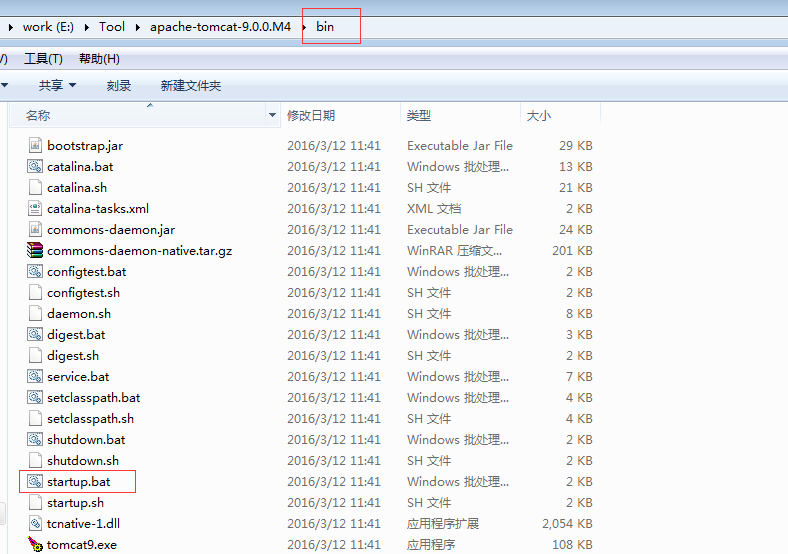Click the shutdown.bat batch file icon
Viewport: 788px width, 554px height.
pos(35,439)
